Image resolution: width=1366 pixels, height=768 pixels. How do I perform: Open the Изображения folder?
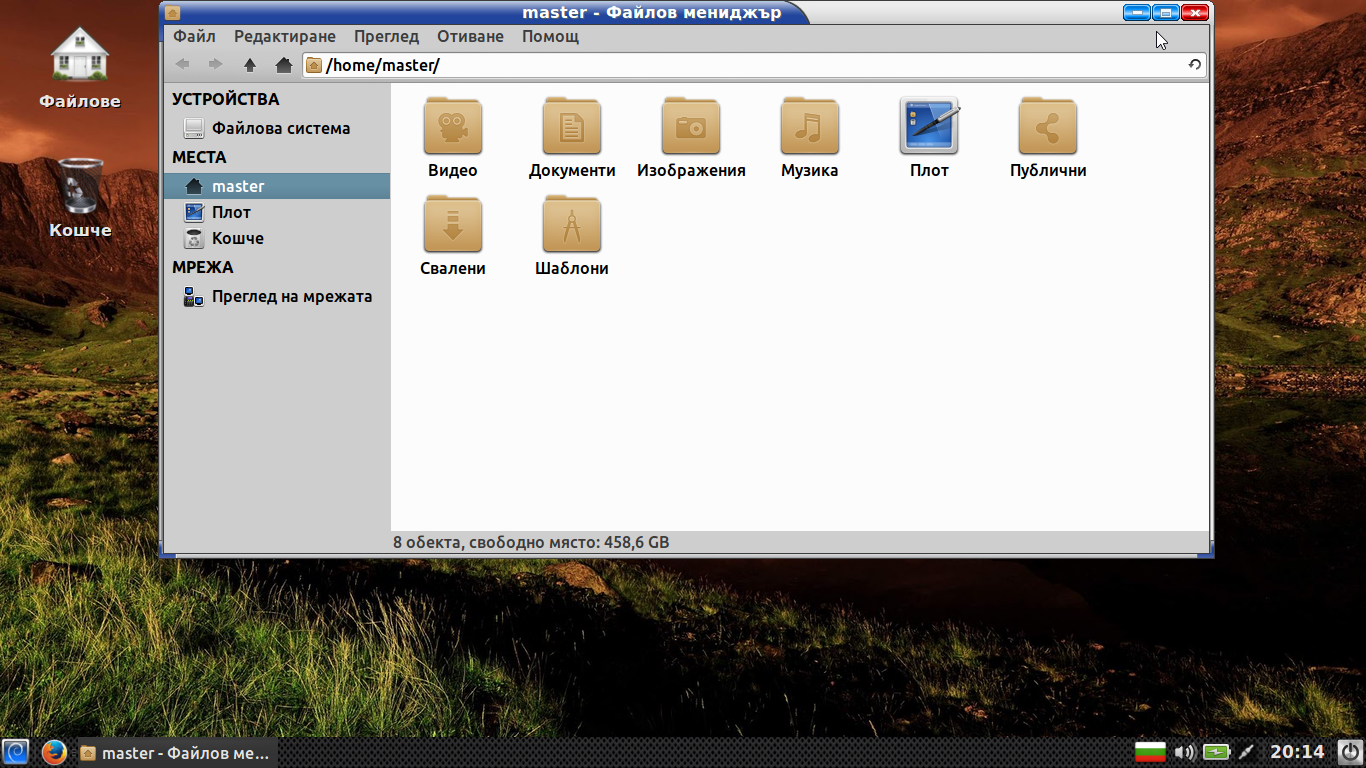click(691, 138)
